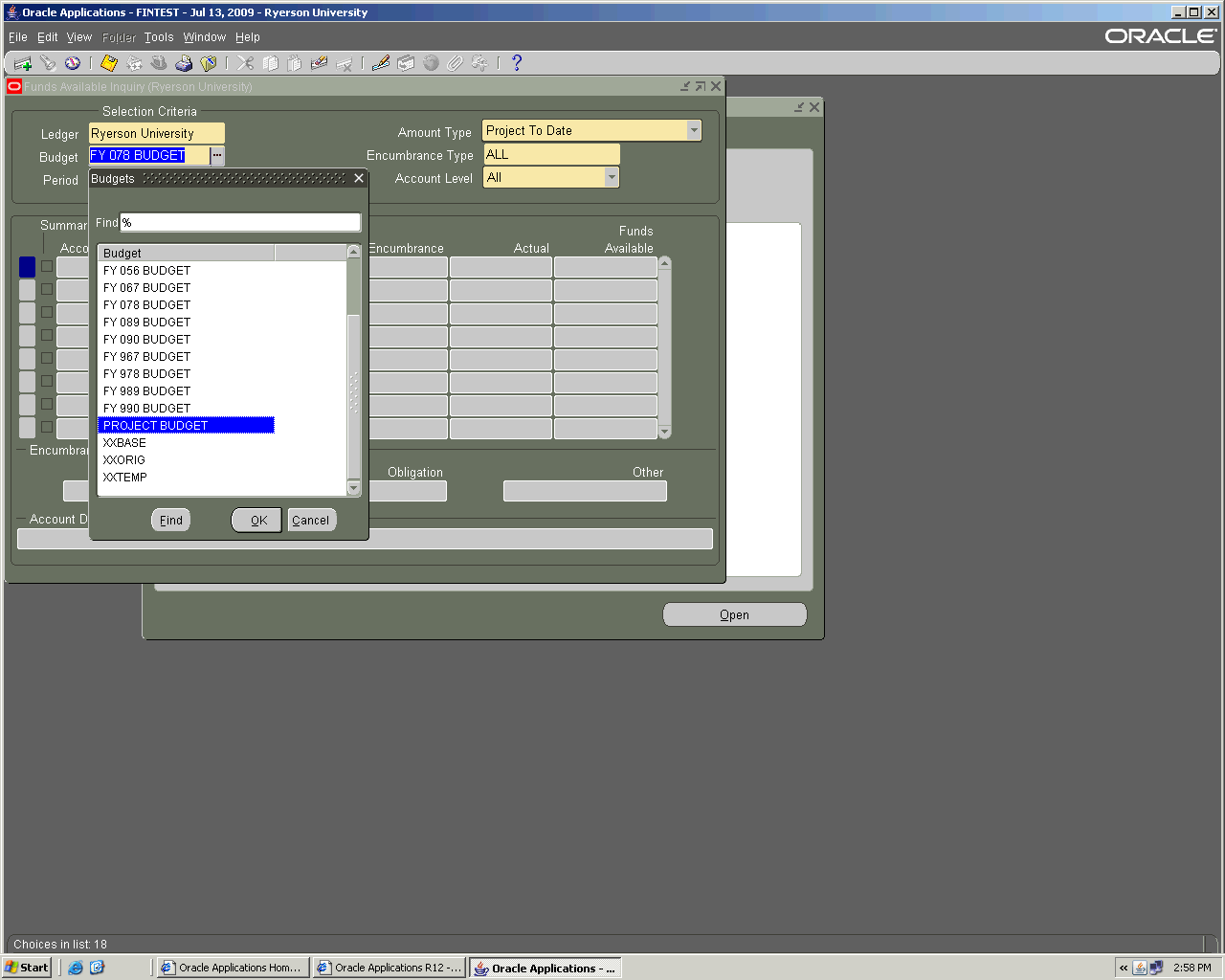Click the Attachments paperclip icon
Viewport: 1225px width, 980px height.
click(x=455, y=63)
